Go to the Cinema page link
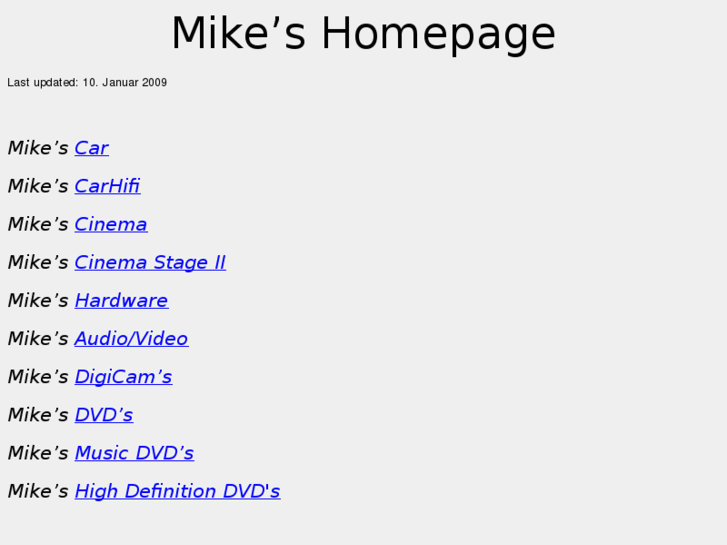 click(x=110, y=224)
